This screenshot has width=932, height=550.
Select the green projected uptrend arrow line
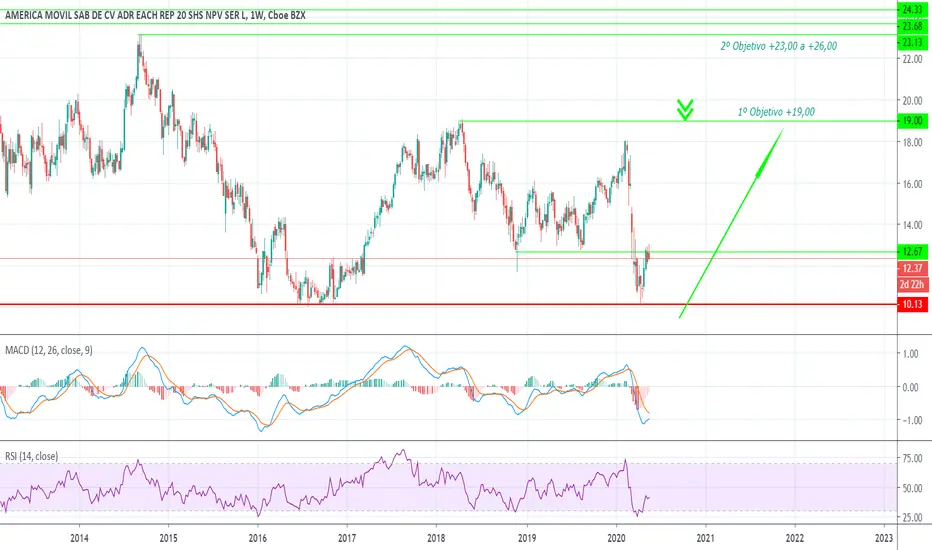(731, 223)
